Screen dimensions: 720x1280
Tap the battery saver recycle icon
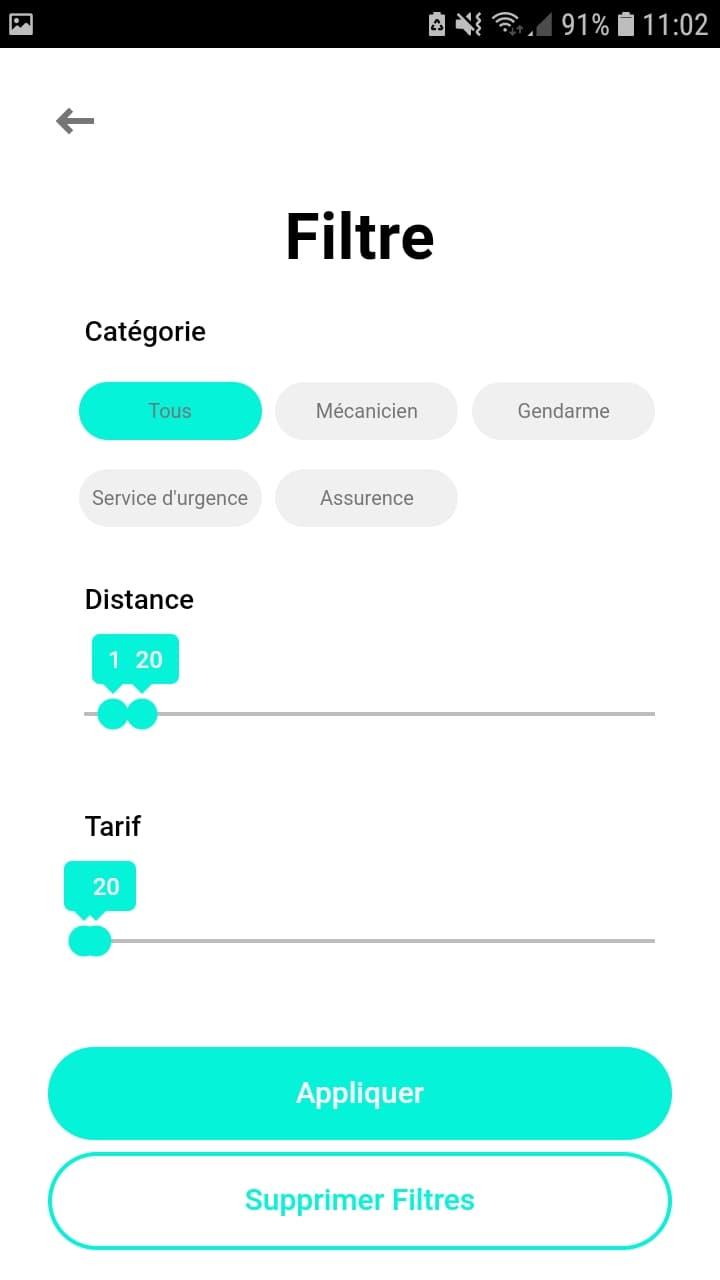[x=437, y=23]
